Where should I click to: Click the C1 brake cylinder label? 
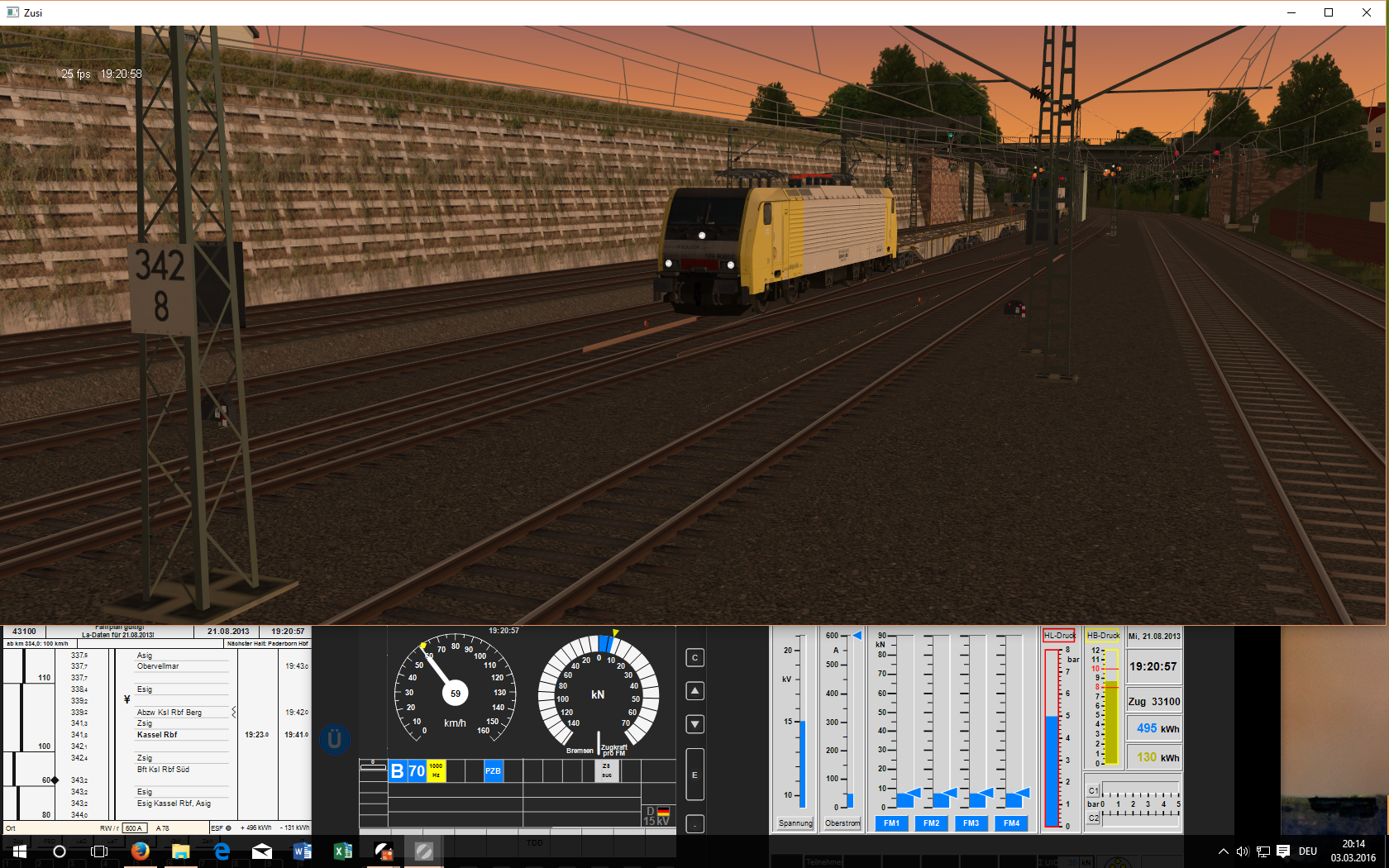[x=1094, y=791]
